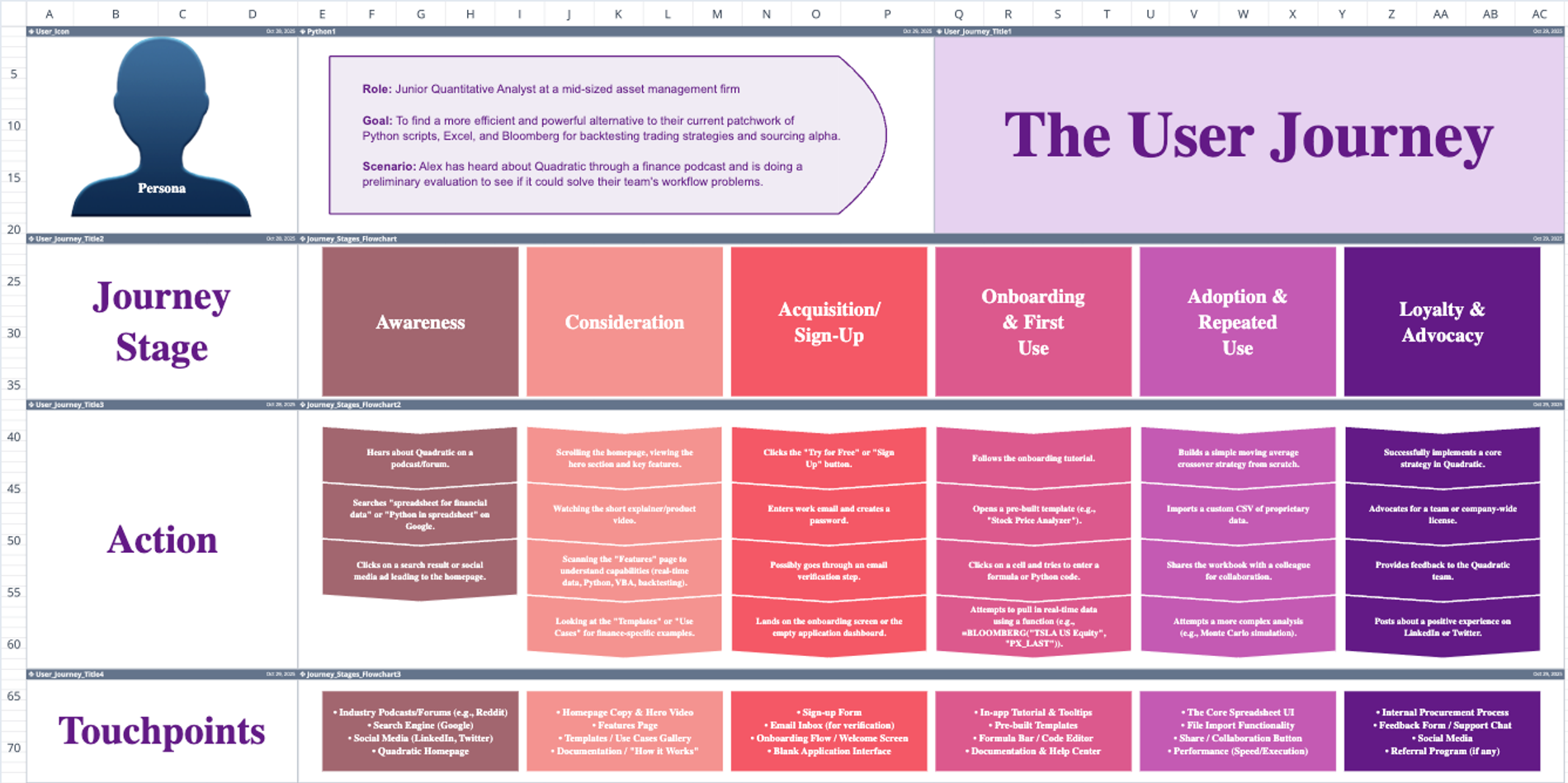
Task: Click the Role description line
Action: 550,89
